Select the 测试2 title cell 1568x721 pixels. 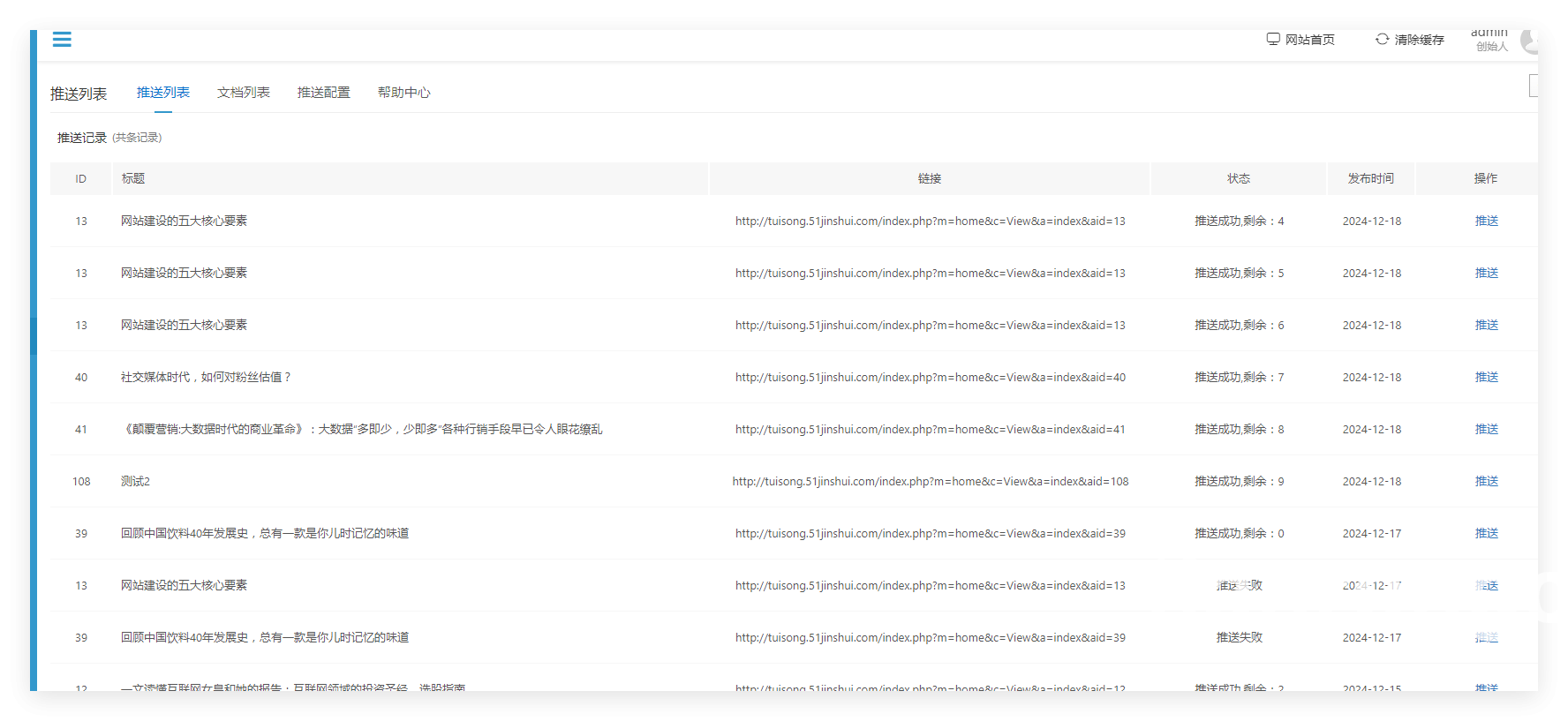tap(135, 481)
